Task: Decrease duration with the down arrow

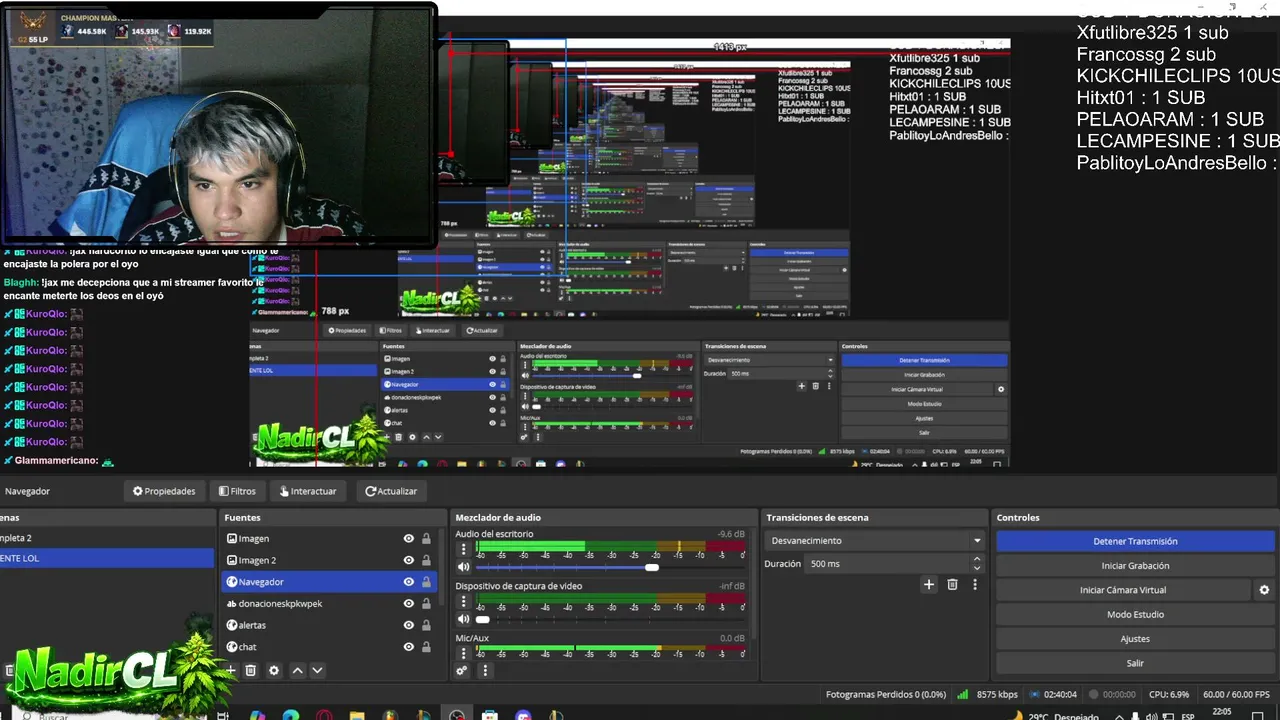Action: click(x=977, y=569)
